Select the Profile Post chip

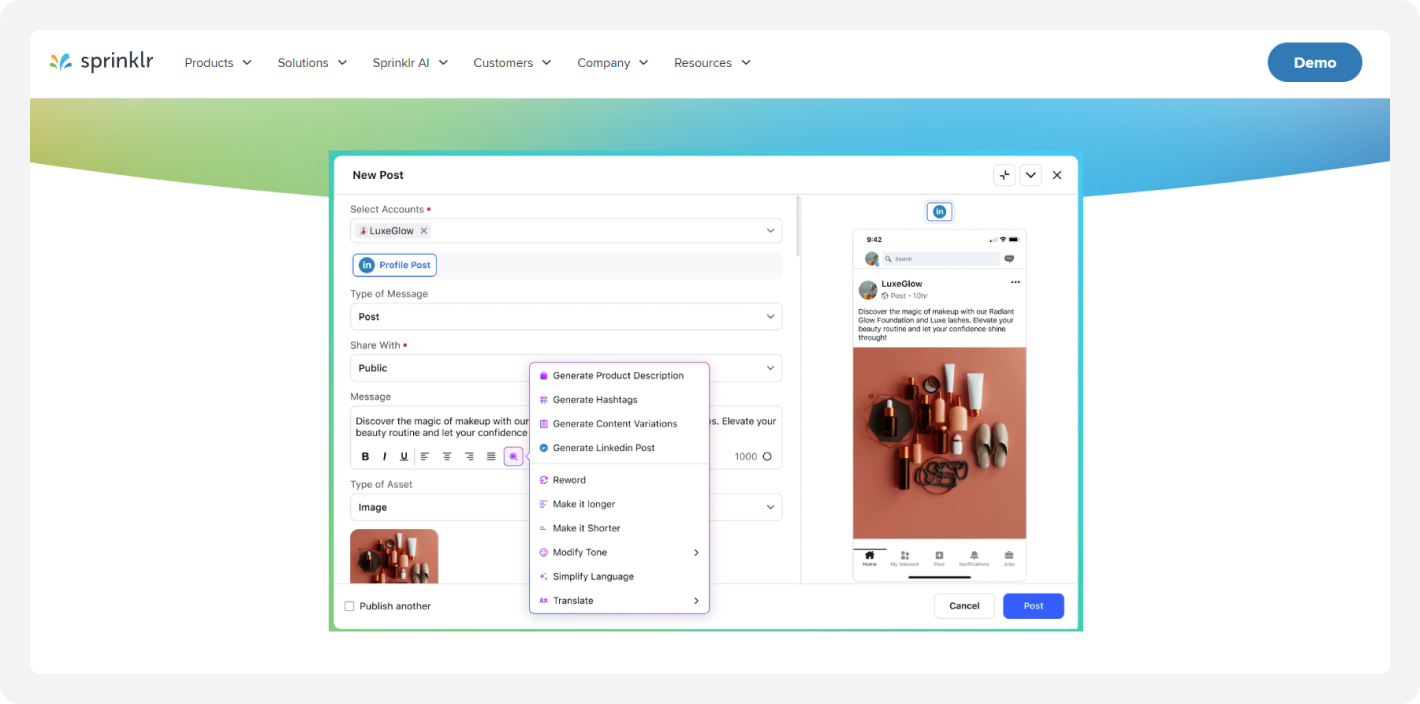pyautogui.click(x=395, y=265)
